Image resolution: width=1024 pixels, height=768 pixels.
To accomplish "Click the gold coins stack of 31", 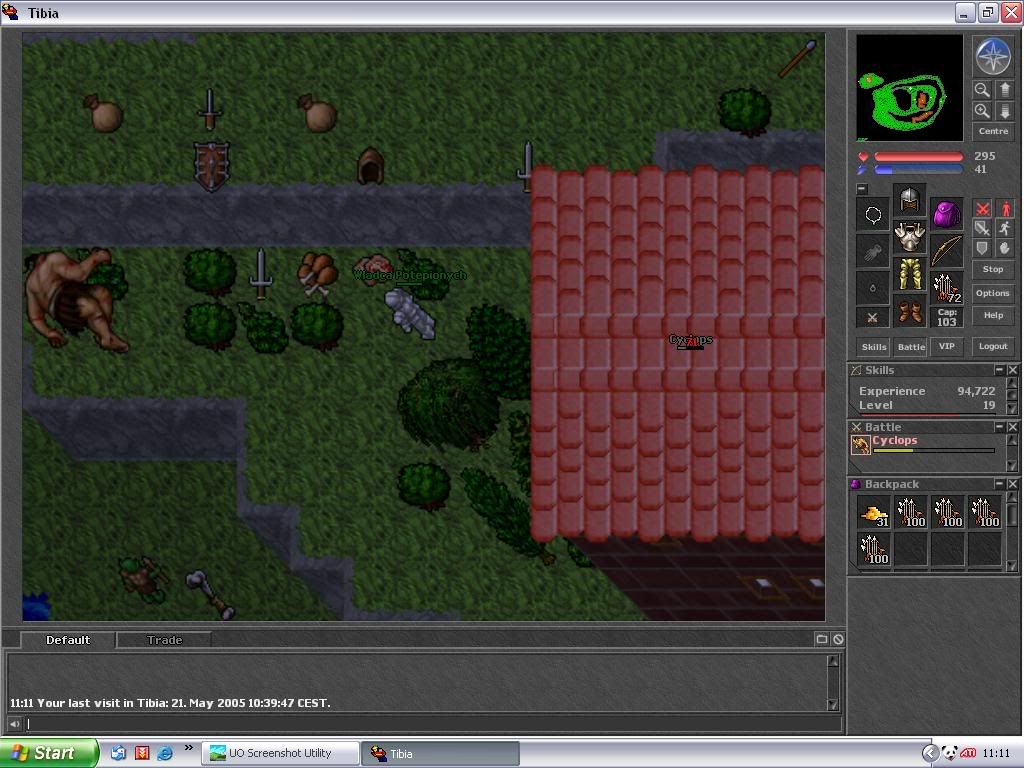I will pos(874,513).
